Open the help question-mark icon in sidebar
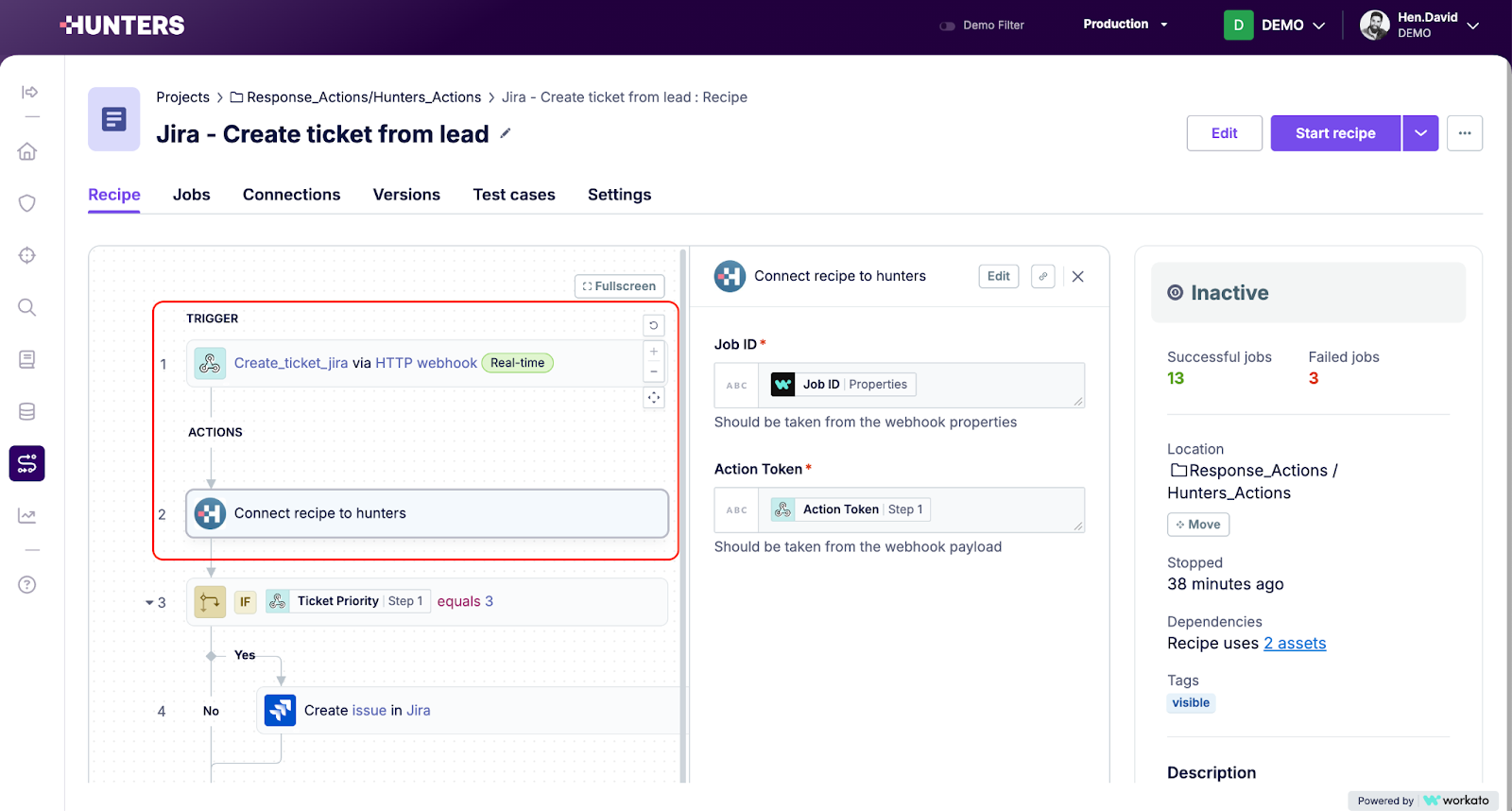This screenshot has height=811, width=1512. tap(27, 584)
